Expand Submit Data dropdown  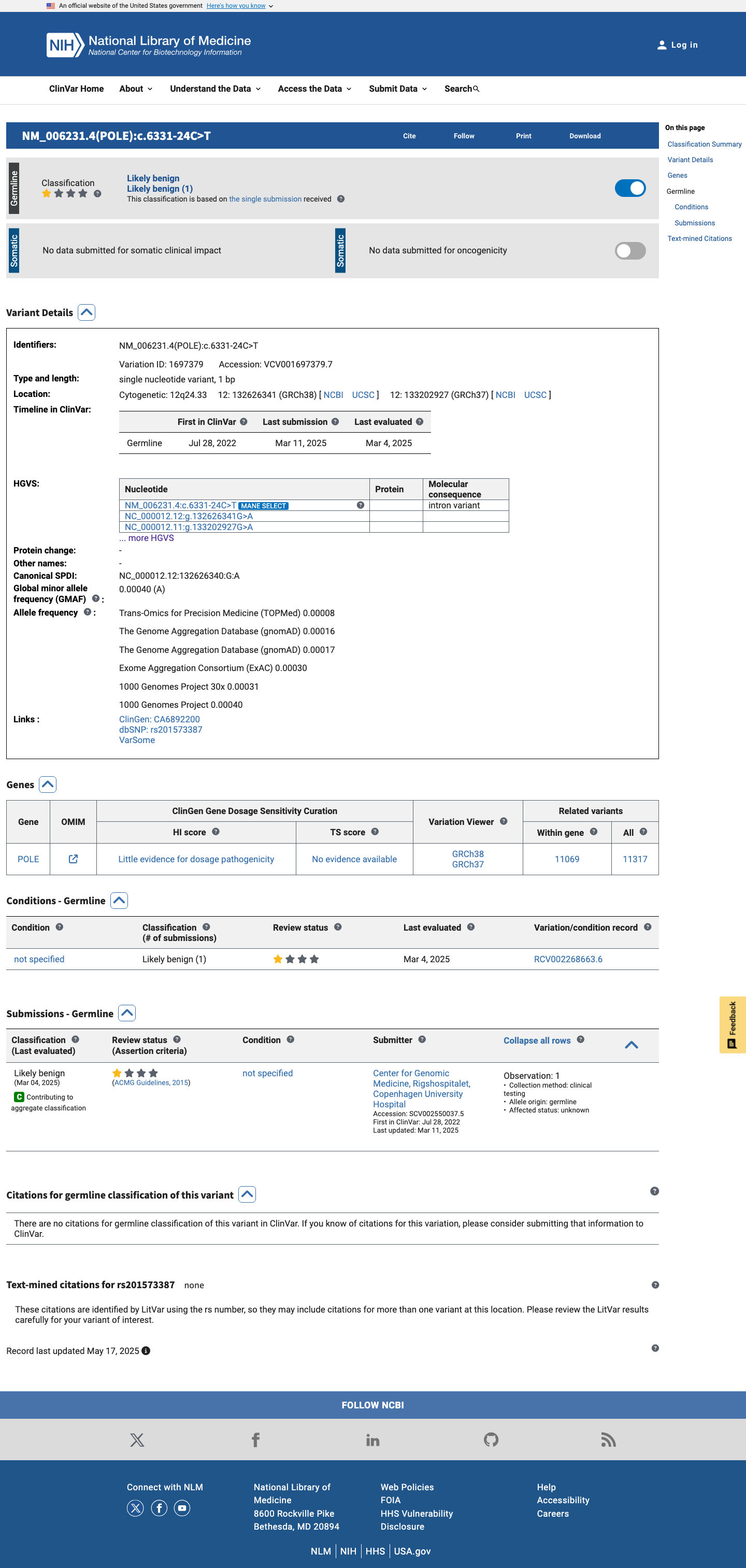[x=398, y=89]
